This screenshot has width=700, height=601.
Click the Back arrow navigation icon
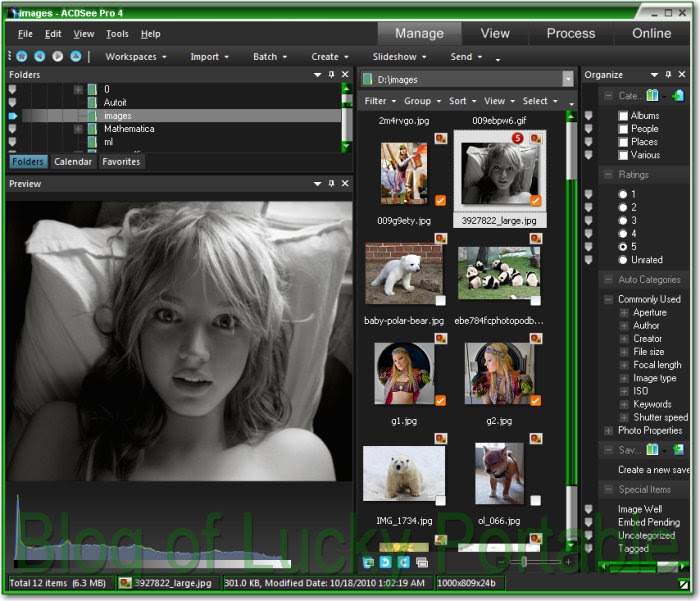(x=40, y=57)
